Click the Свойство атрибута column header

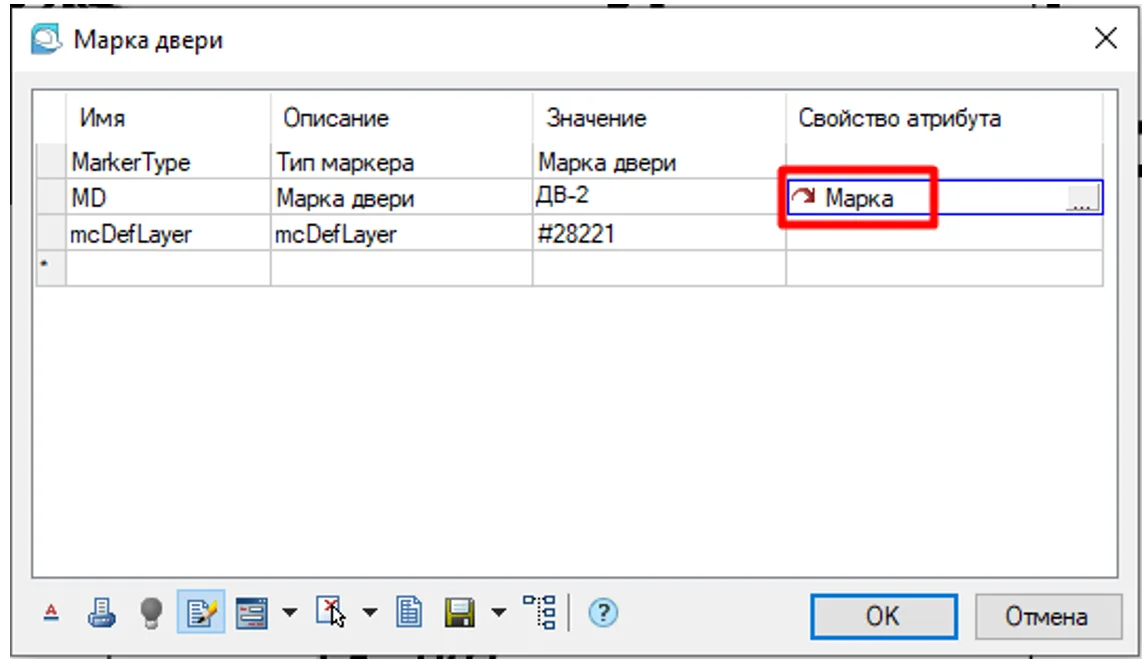[x=944, y=118]
